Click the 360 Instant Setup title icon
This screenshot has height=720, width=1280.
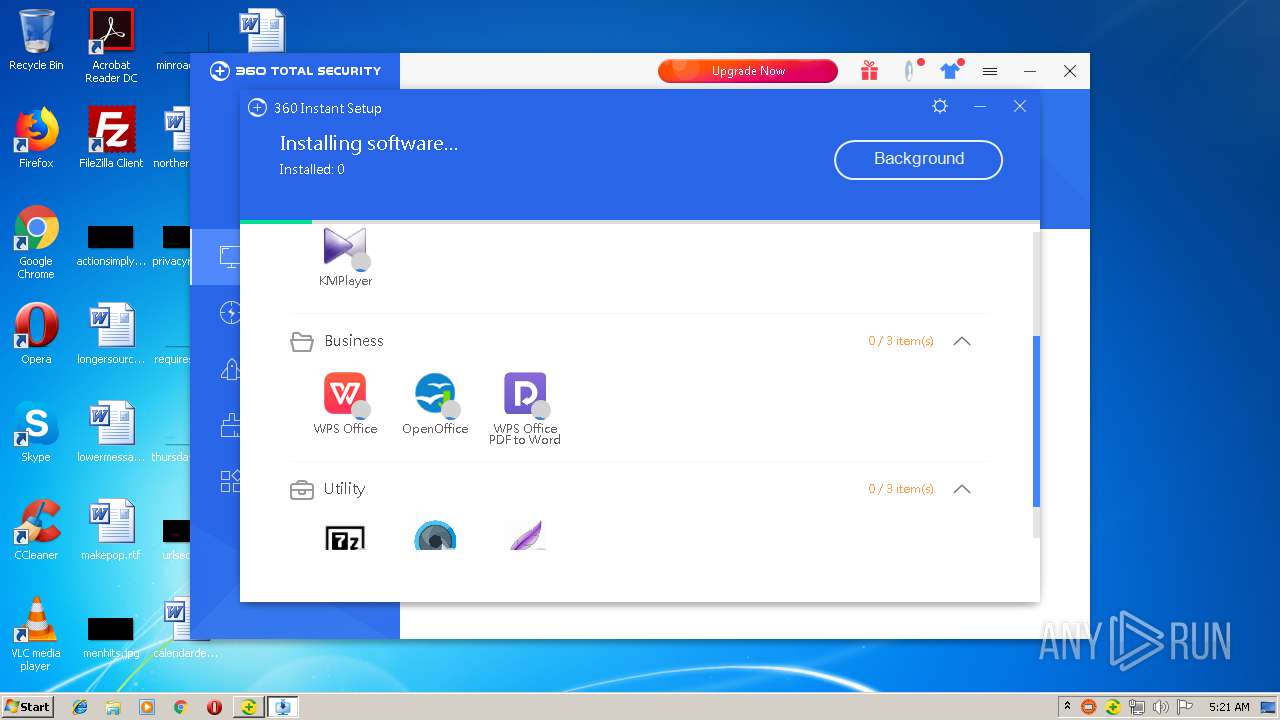coord(257,108)
